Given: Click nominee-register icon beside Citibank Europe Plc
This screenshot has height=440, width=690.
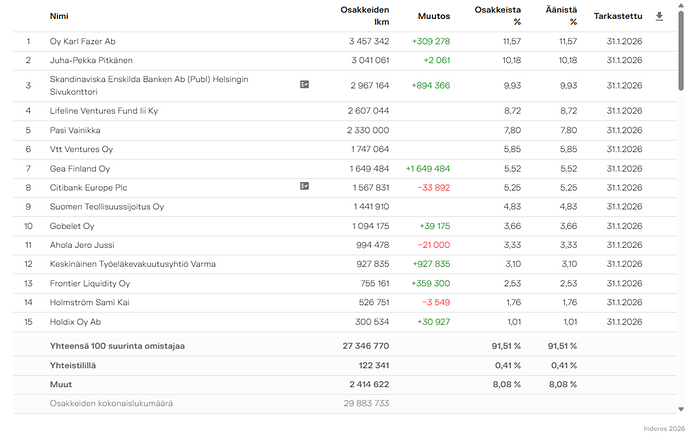Looking at the screenshot, I should point(304,186).
